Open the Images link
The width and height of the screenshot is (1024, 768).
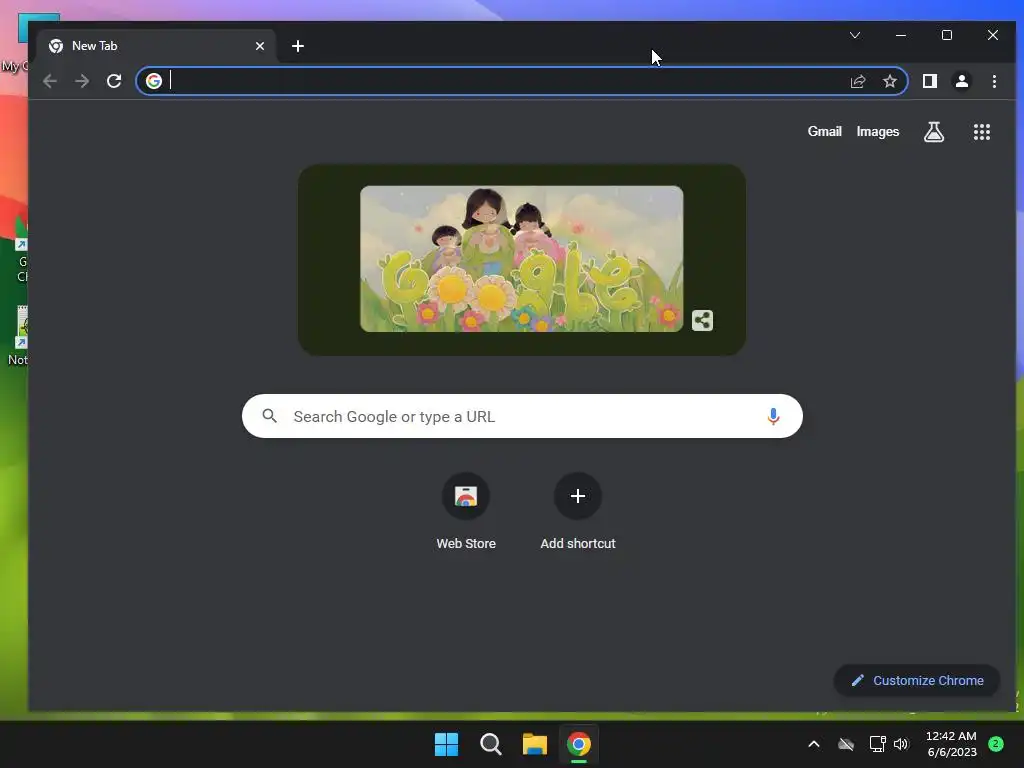point(878,131)
